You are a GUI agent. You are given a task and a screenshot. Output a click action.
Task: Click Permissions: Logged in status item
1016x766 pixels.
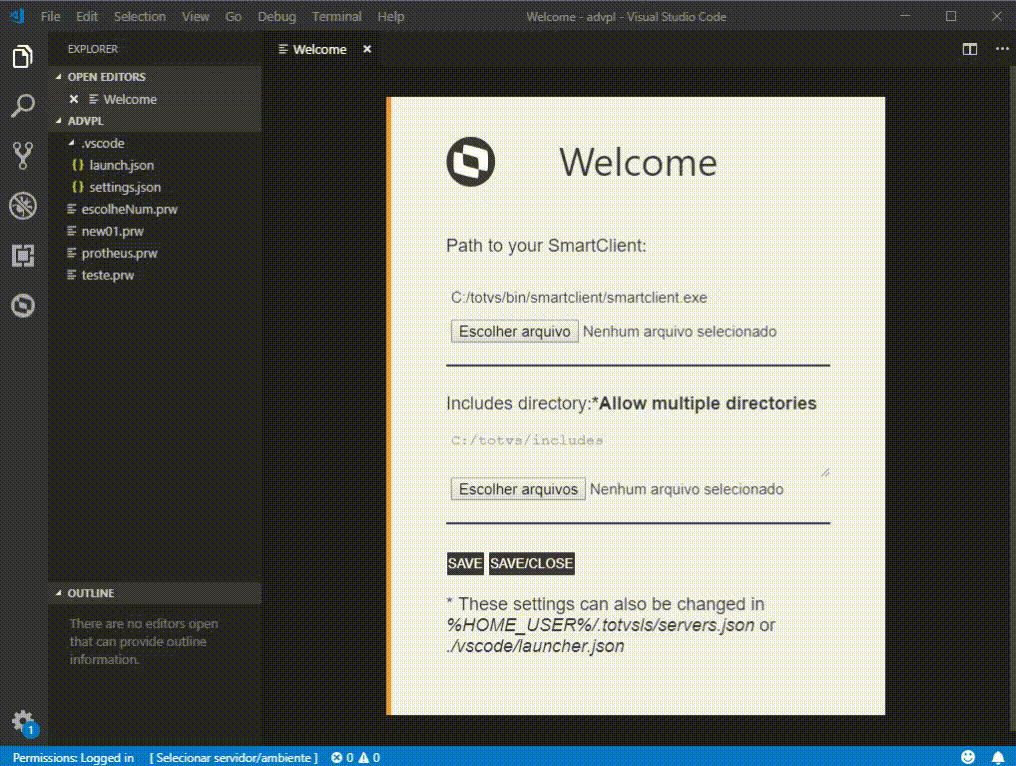coord(73,758)
